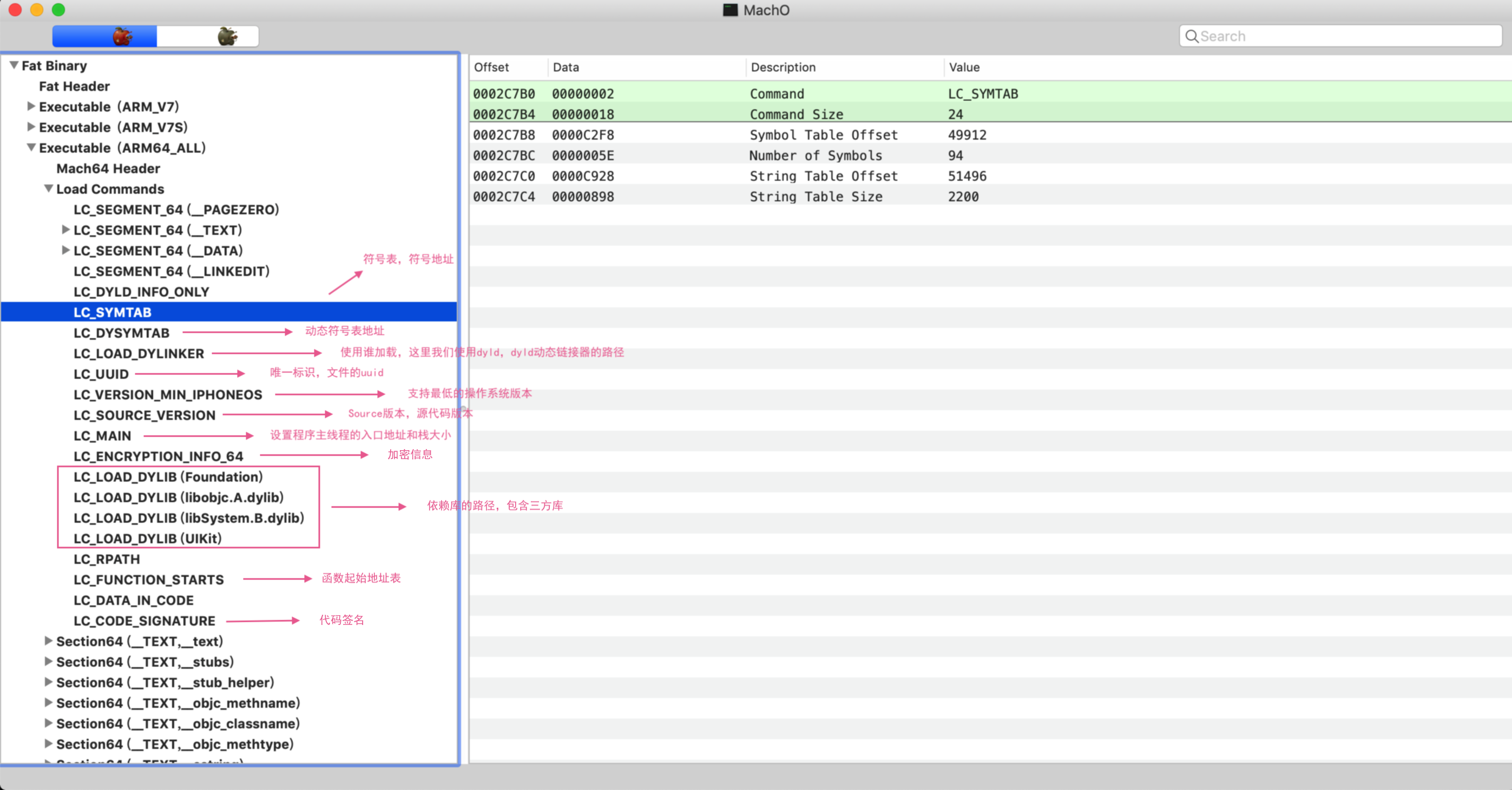Select LC_DYSYMTAB load command
Viewport: 1512px width, 790px height.
tap(122, 333)
